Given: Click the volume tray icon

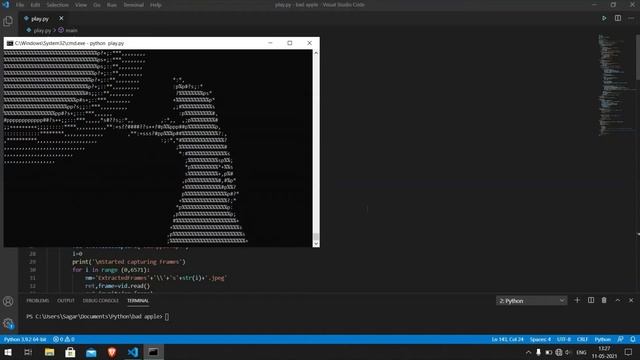Looking at the screenshot, I should [x=568, y=353].
